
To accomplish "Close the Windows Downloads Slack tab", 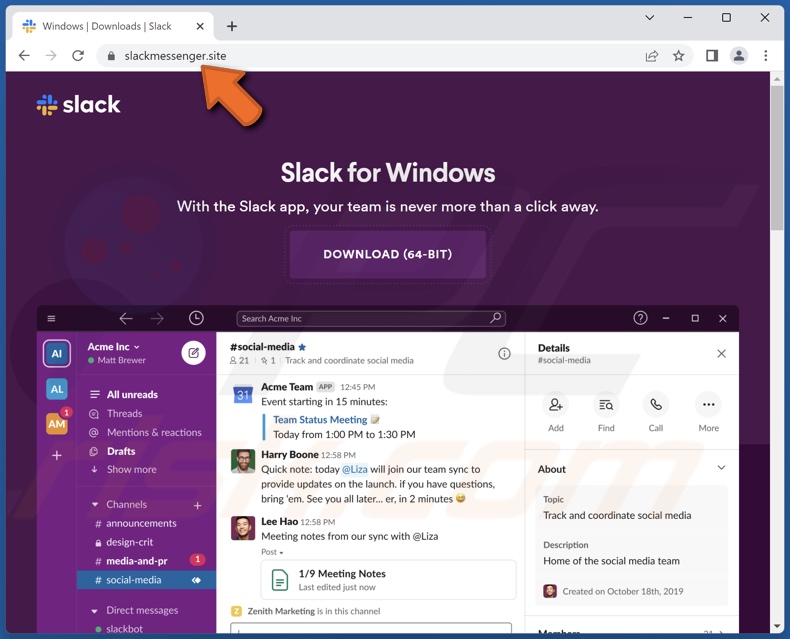I will [200, 26].
